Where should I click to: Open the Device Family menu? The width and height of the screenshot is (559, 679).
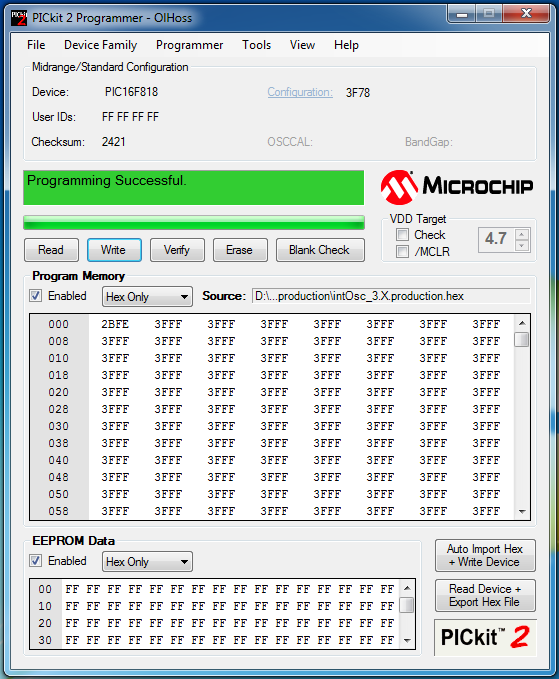click(100, 45)
